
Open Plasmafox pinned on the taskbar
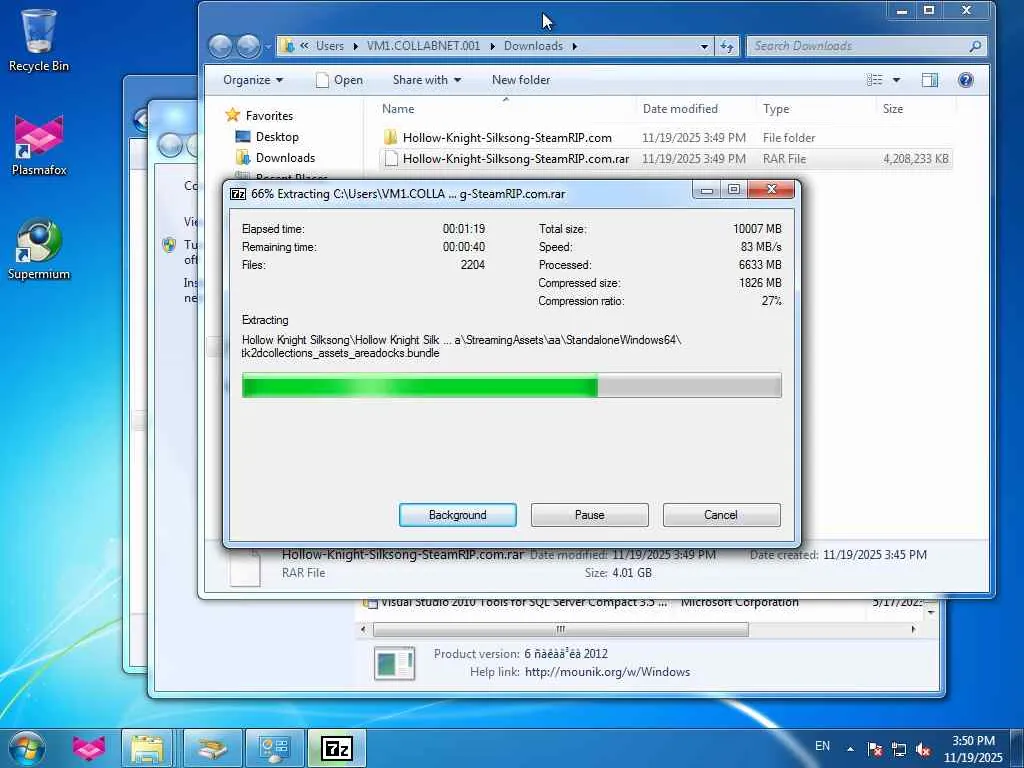pos(89,748)
